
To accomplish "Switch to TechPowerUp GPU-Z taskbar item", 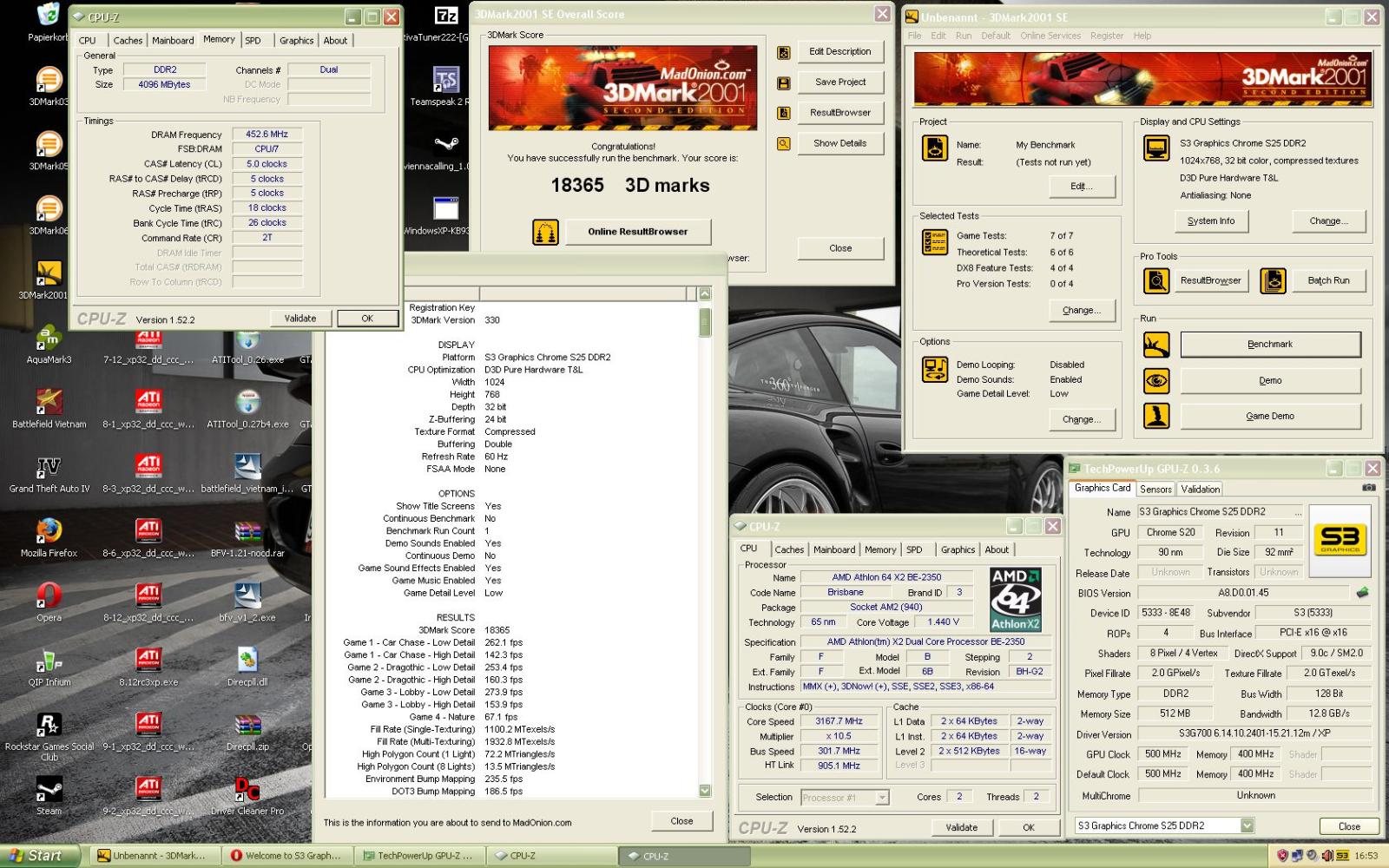I will (x=418, y=856).
